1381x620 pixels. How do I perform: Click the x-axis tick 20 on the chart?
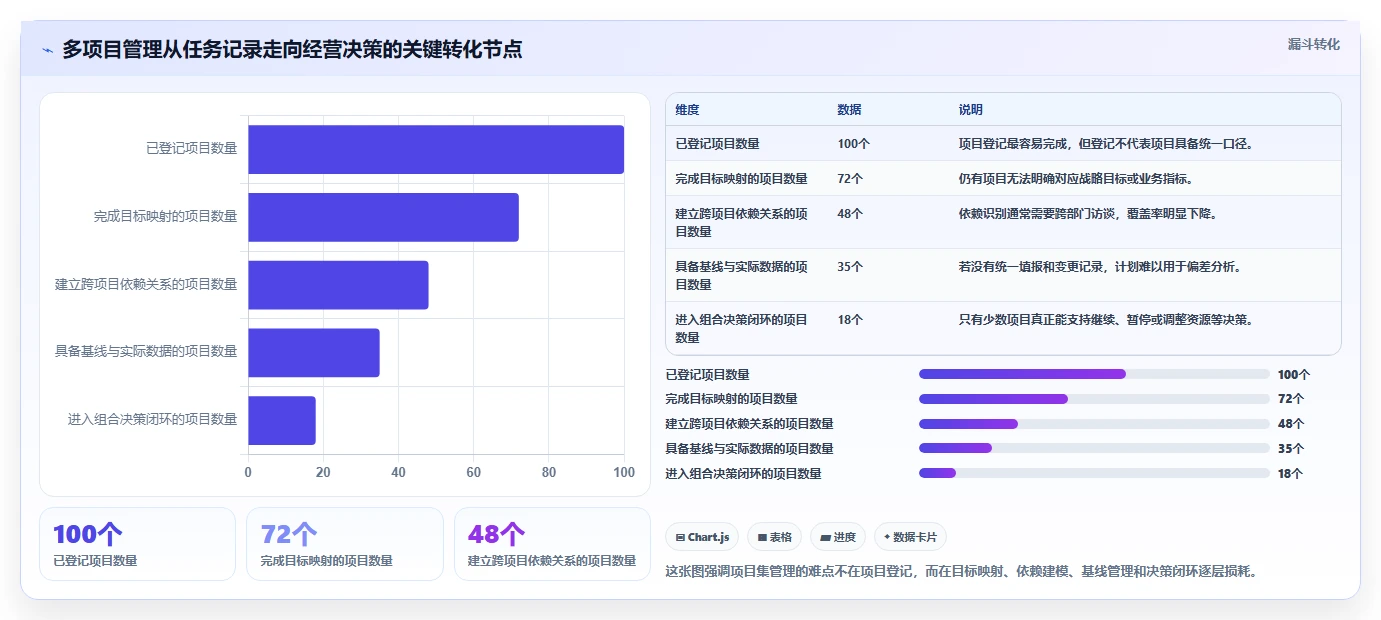tap(323, 472)
